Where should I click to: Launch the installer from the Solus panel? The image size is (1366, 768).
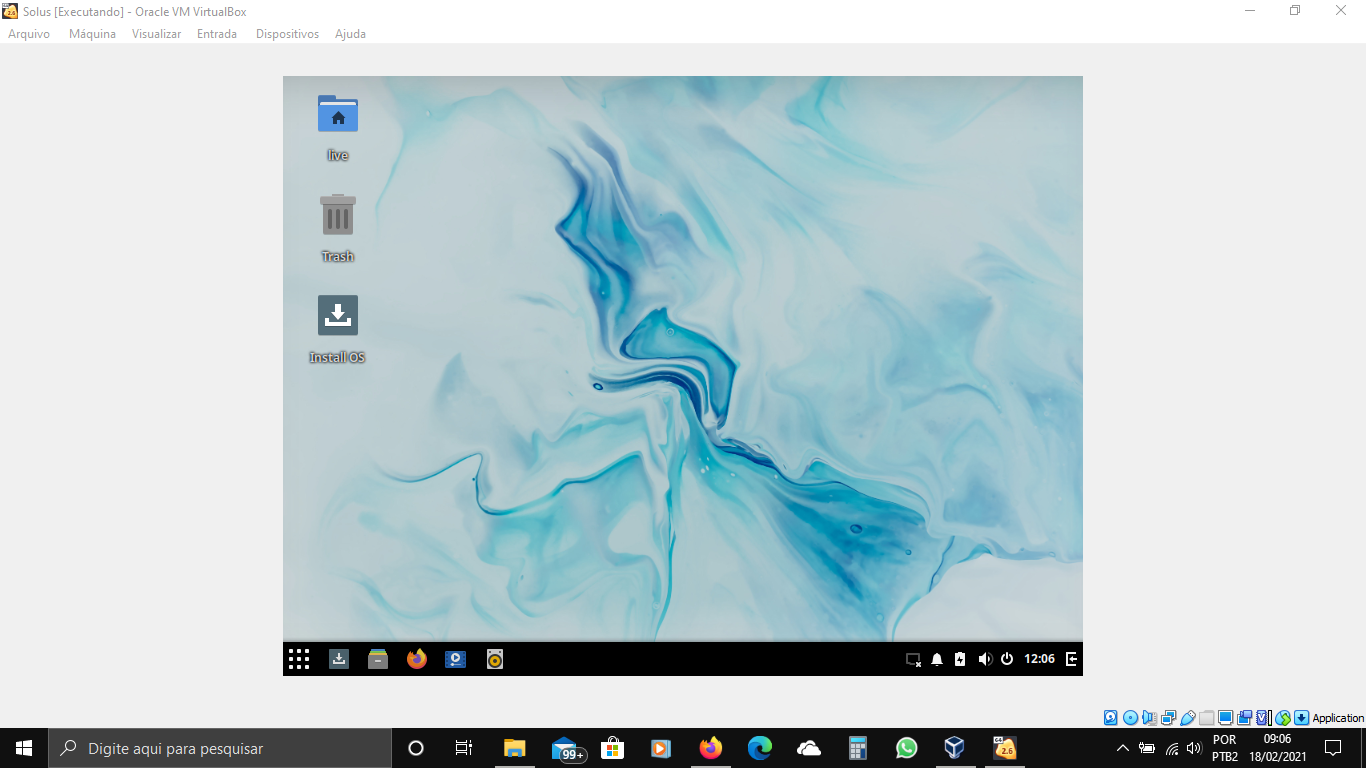[x=339, y=659]
